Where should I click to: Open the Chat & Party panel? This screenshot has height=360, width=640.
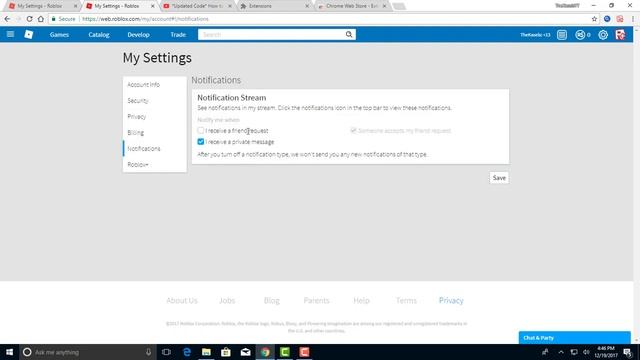pos(574,338)
